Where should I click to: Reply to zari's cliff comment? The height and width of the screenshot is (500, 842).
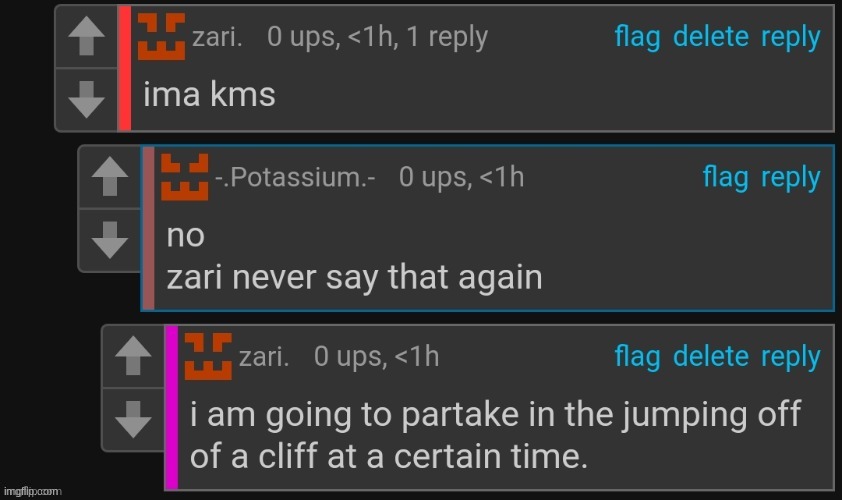click(x=790, y=356)
